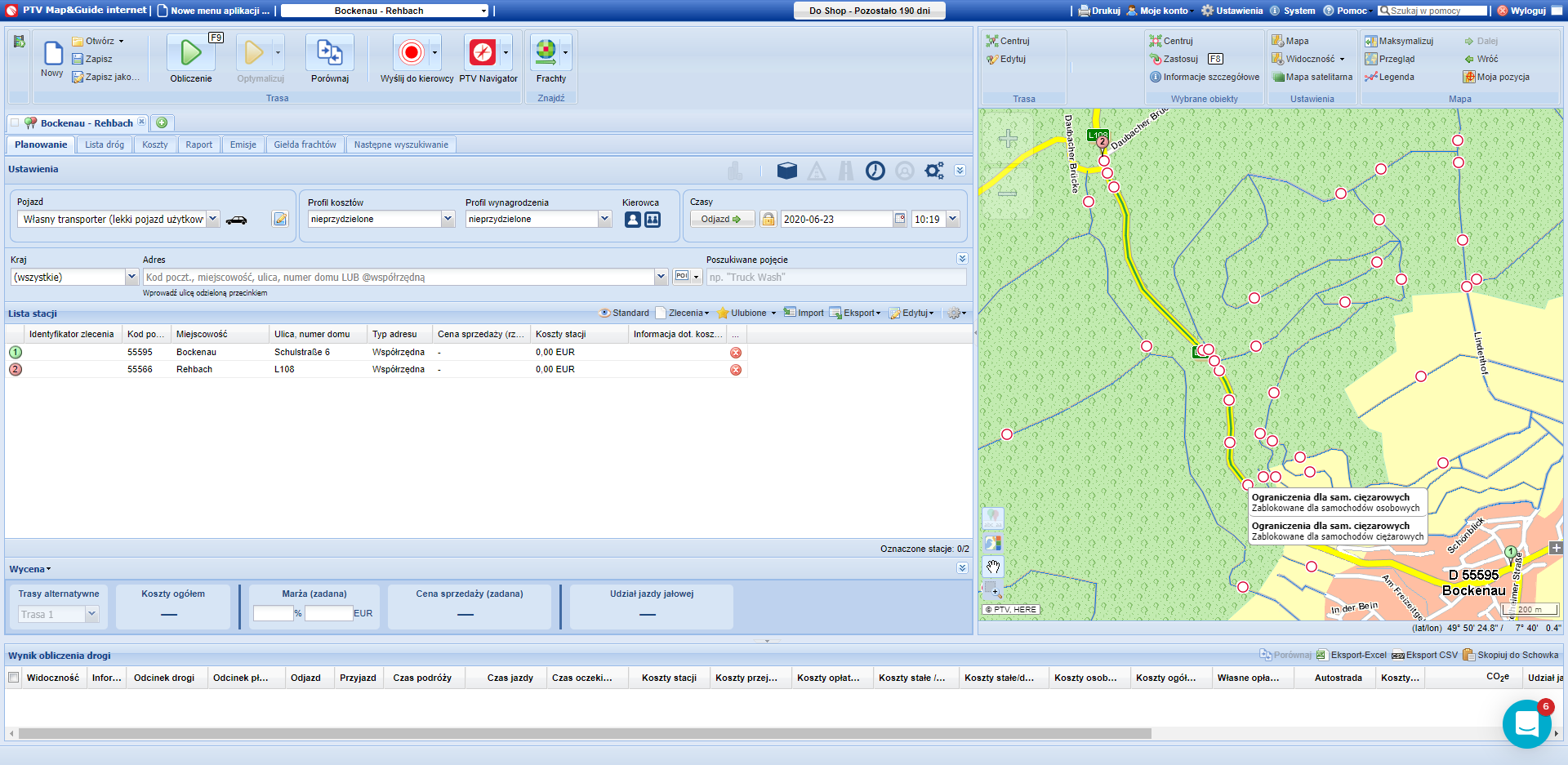The height and width of the screenshot is (765, 1568).
Task: Click into the Adres search input field
Action: tap(399, 278)
